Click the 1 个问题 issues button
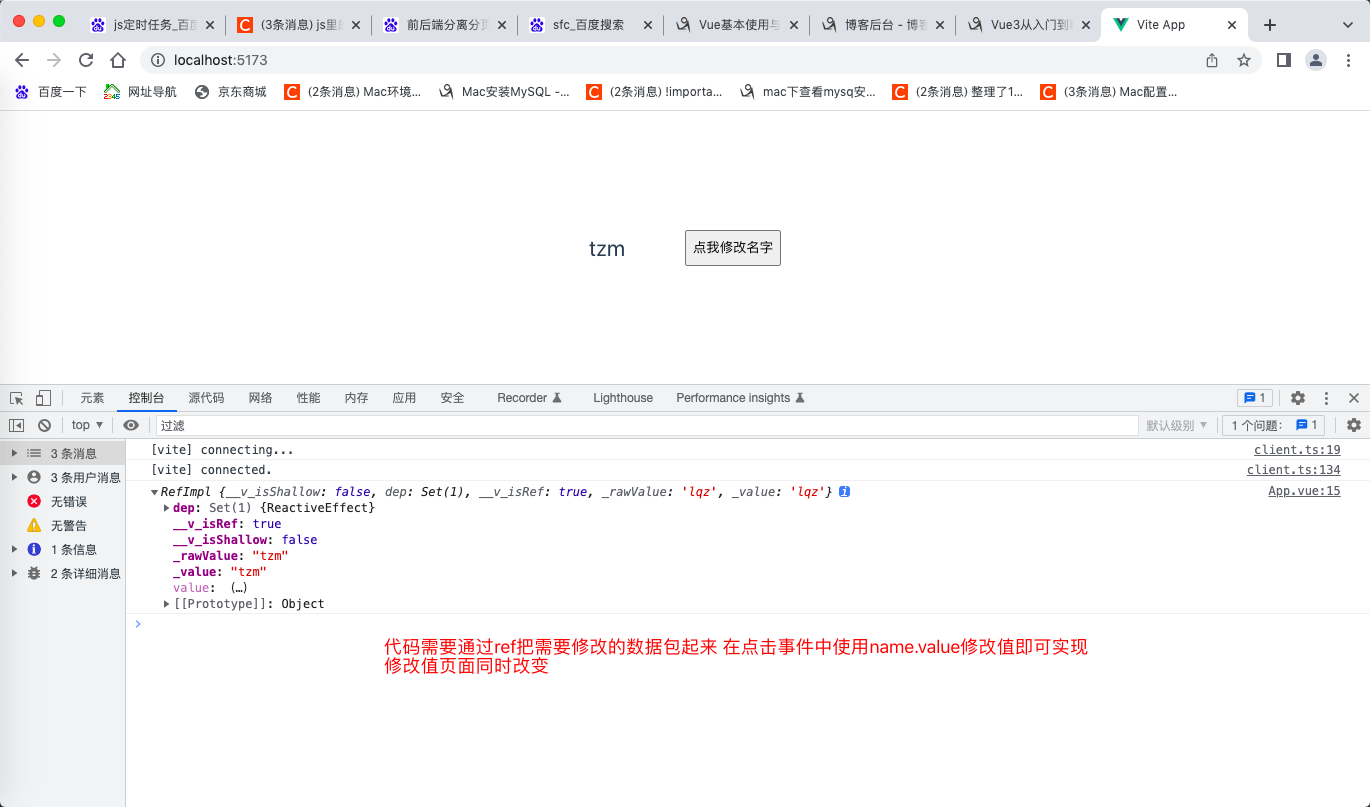The image size is (1370, 807). (1274, 425)
